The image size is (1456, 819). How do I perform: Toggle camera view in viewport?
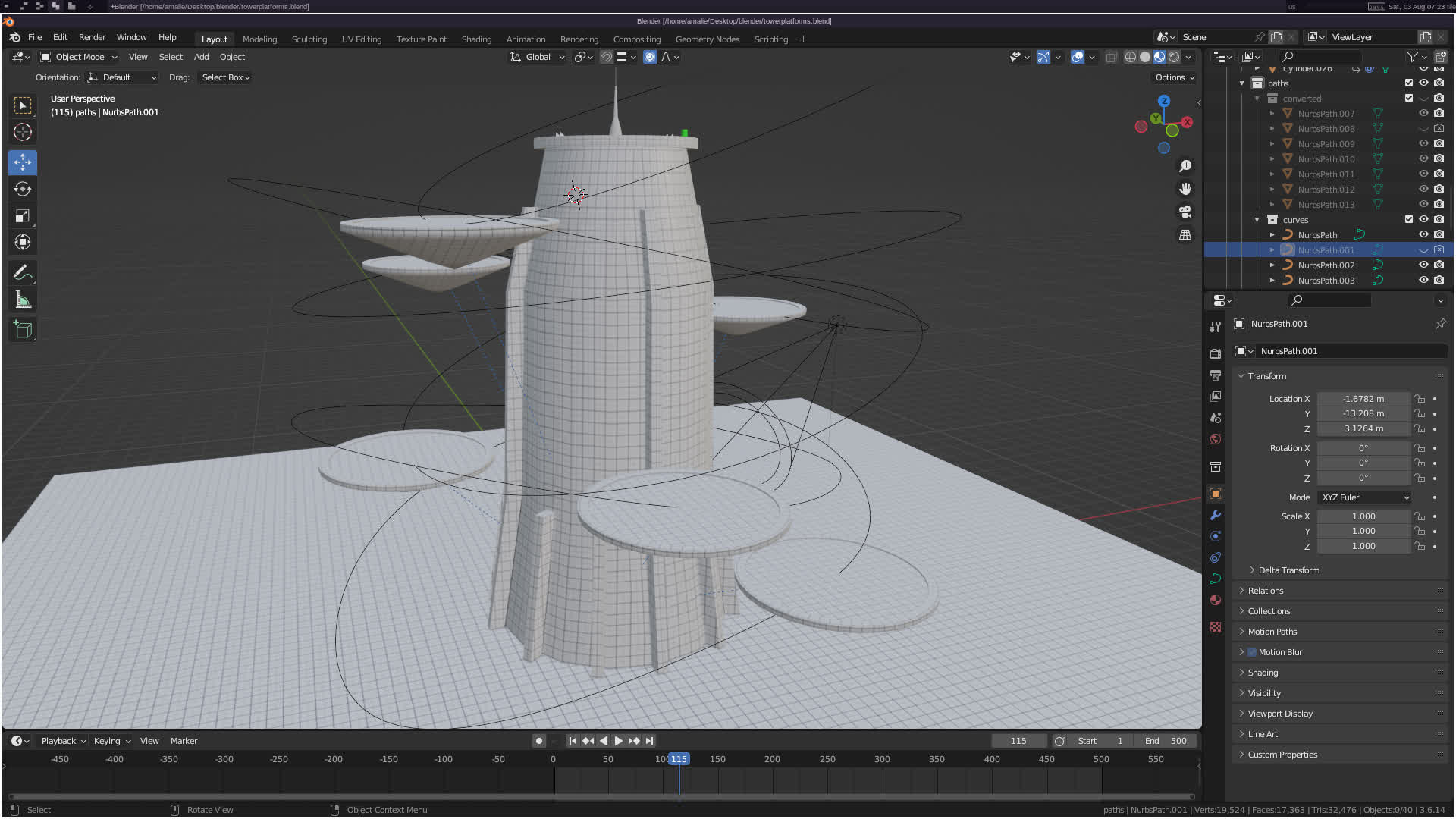tap(1185, 212)
